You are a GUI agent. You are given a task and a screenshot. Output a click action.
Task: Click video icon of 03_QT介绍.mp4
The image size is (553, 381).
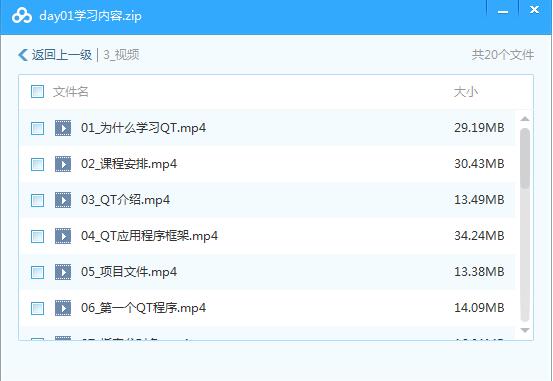pos(63,200)
